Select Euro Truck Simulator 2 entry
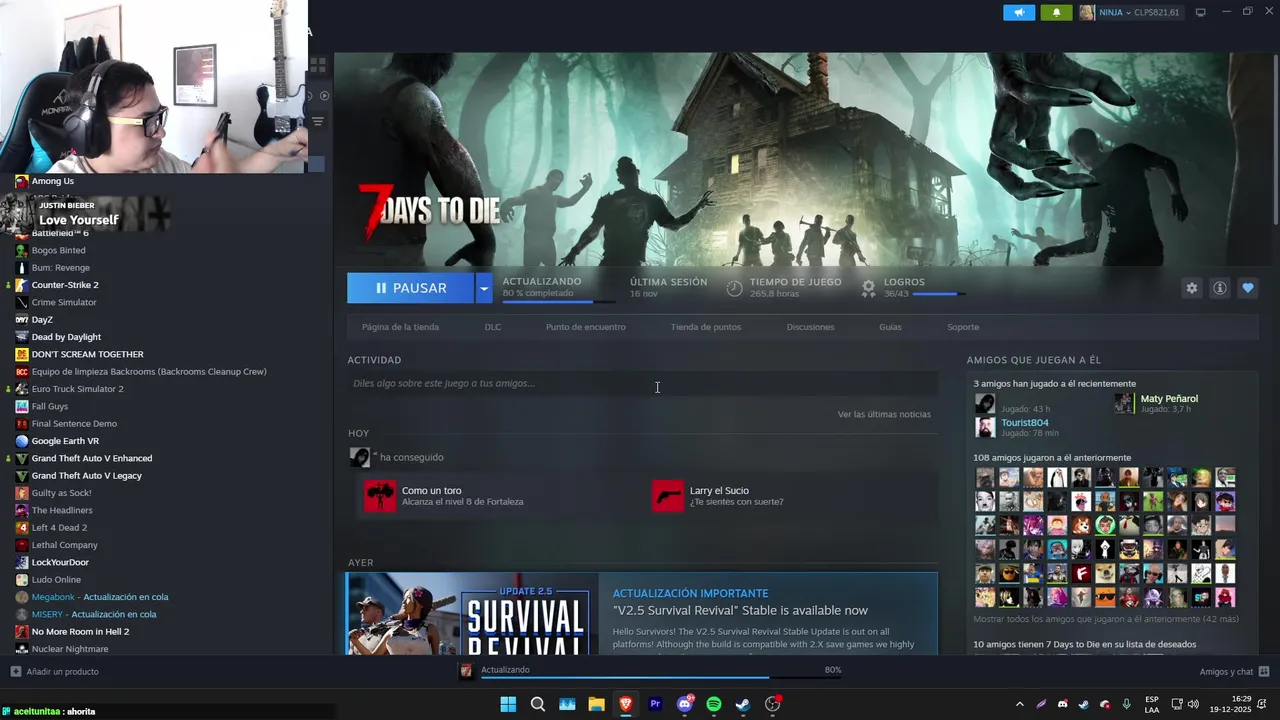 pyautogui.click(x=78, y=389)
